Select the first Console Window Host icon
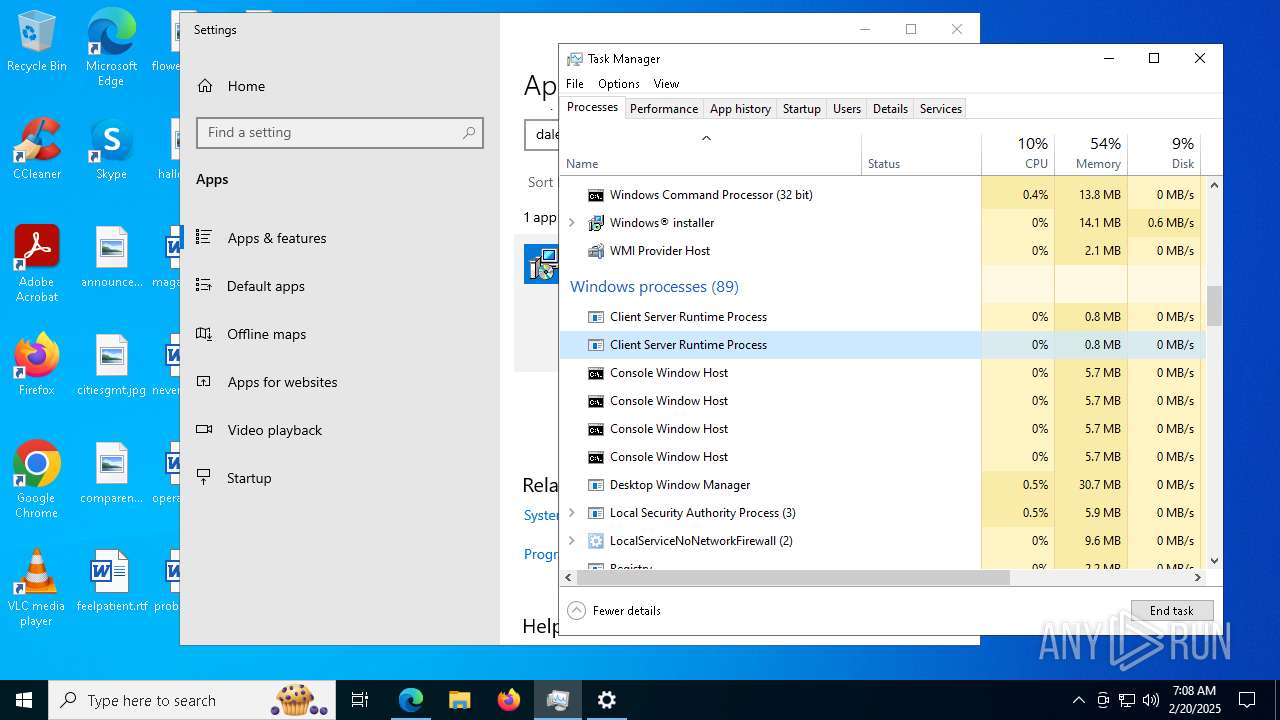 click(x=596, y=373)
